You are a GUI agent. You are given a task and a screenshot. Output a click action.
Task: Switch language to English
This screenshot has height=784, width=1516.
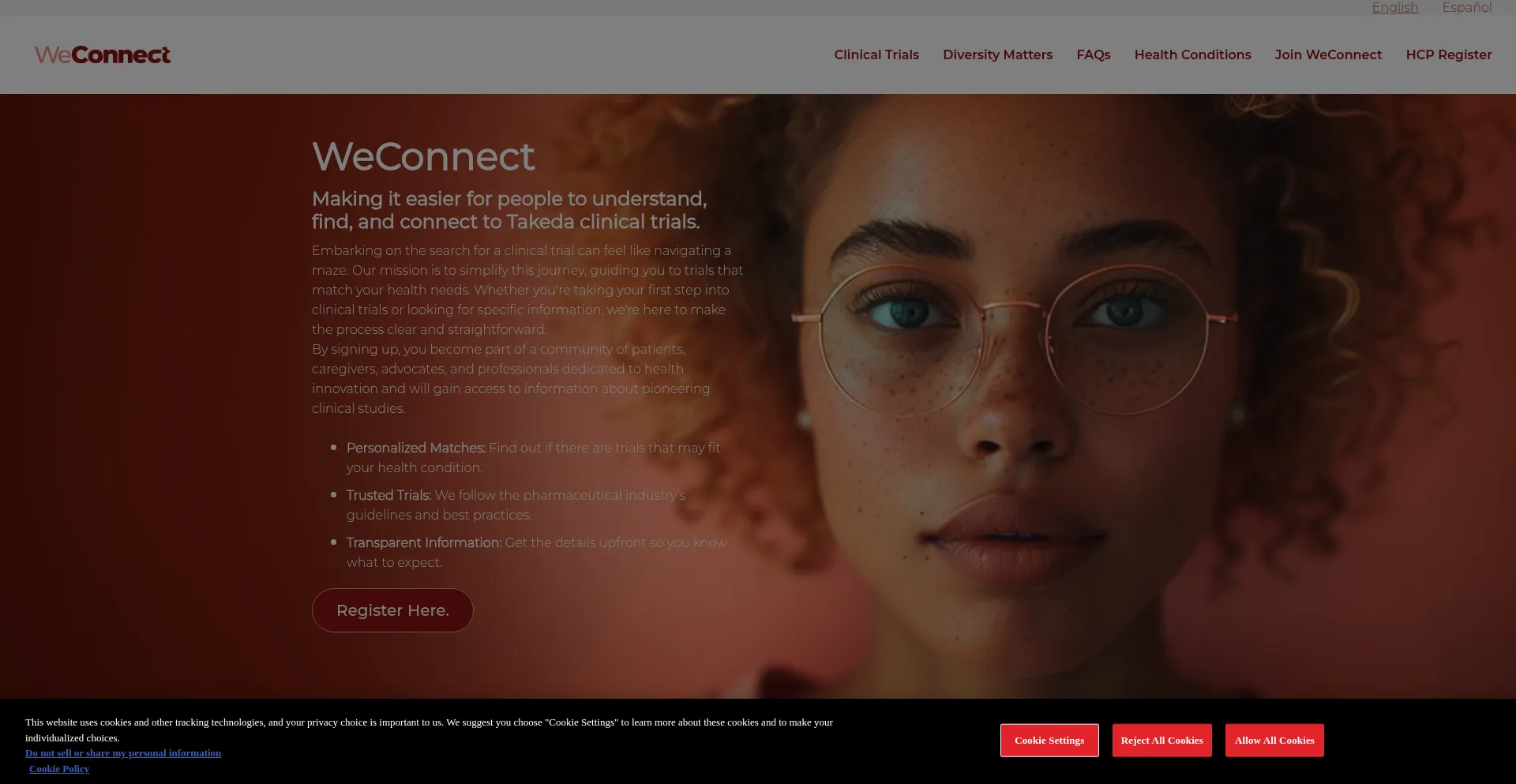(1395, 7)
